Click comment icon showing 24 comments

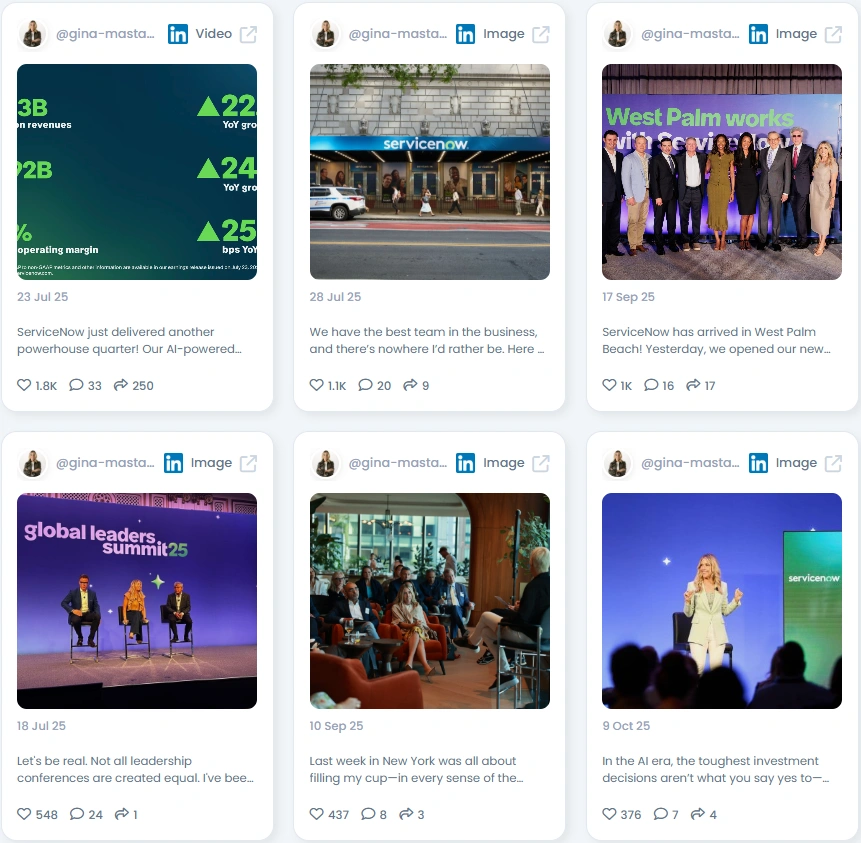coord(77,814)
